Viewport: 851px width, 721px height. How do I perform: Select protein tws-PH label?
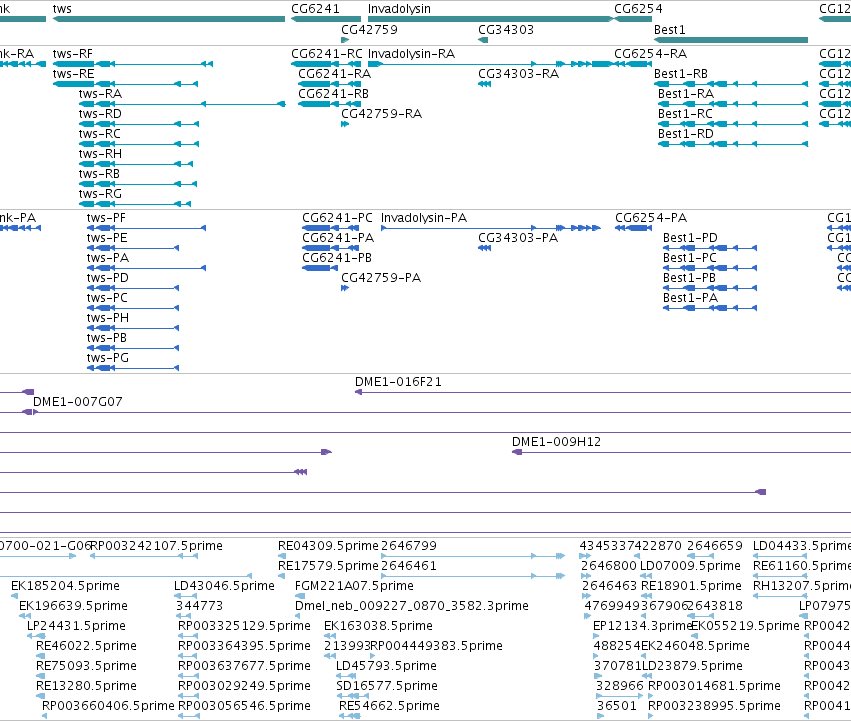[108, 318]
